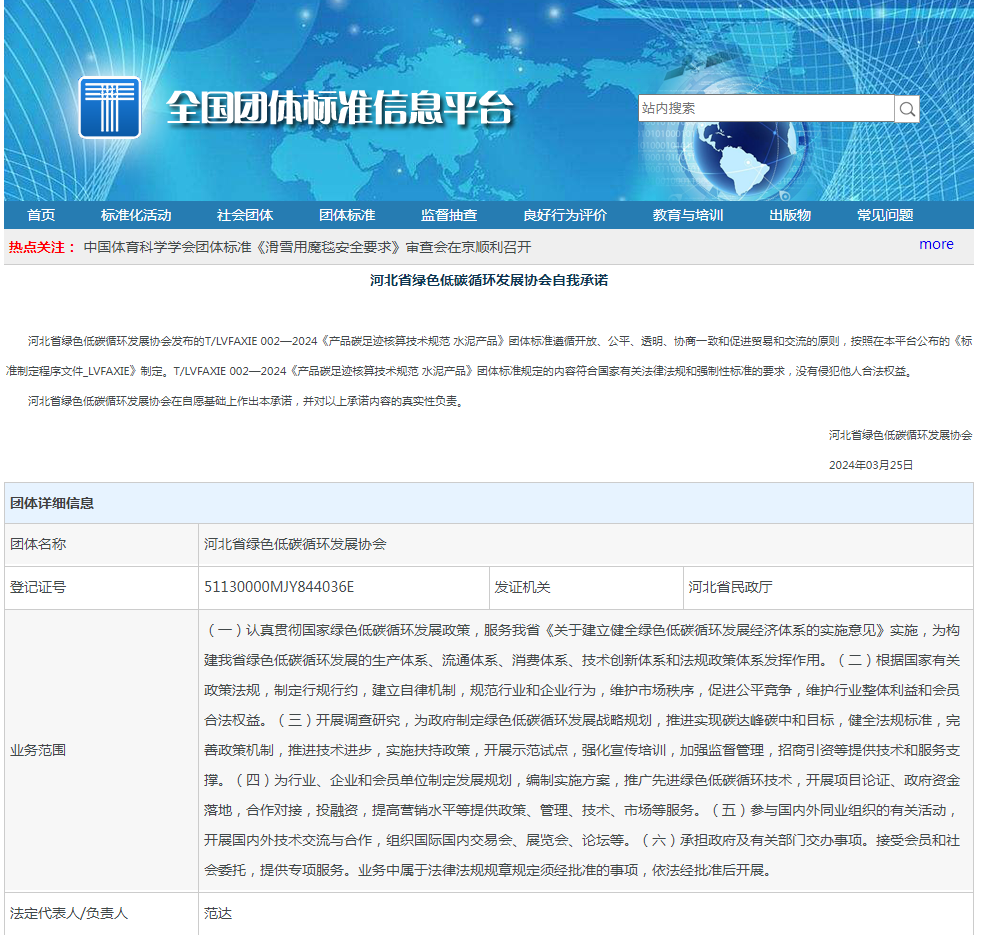Open 监督抽查 navigation item
Image resolution: width=982 pixels, height=935 pixels.
[449, 215]
